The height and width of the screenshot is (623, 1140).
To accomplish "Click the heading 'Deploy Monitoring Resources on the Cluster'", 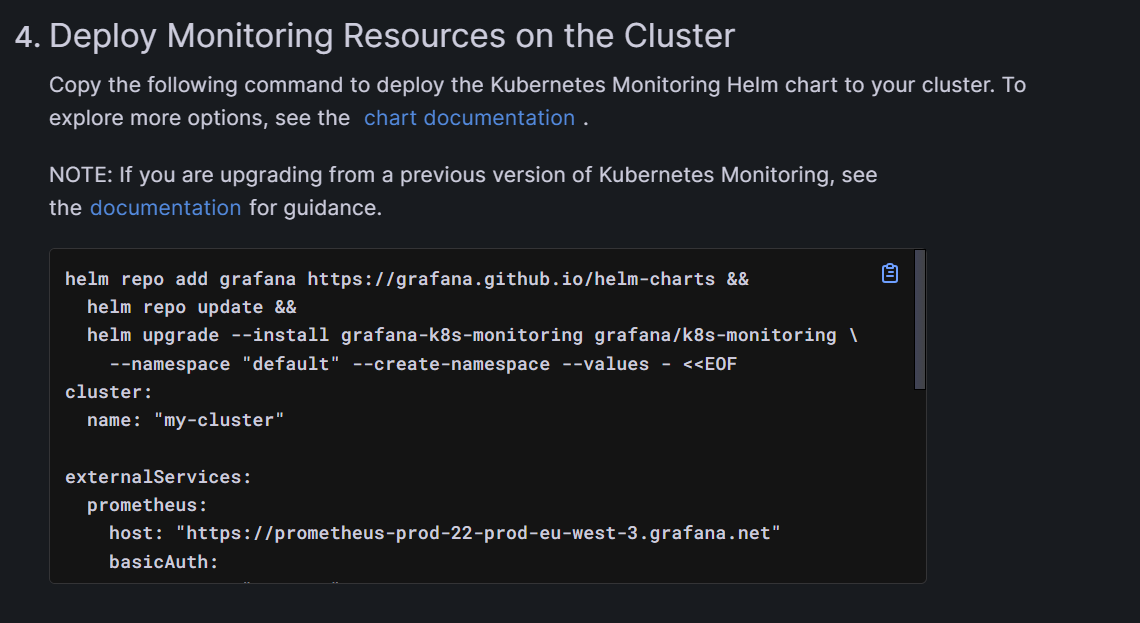I will pyautogui.click(x=392, y=36).
